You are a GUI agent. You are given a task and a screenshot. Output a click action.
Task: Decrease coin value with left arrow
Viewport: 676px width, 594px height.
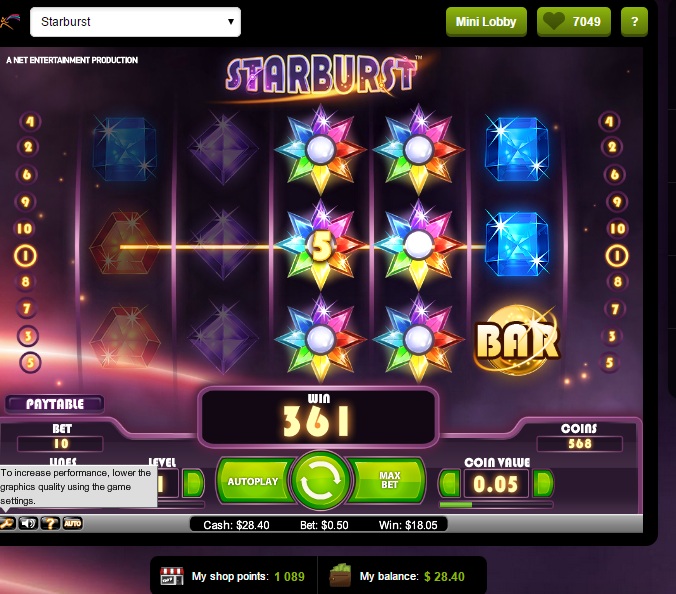[450, 483]
